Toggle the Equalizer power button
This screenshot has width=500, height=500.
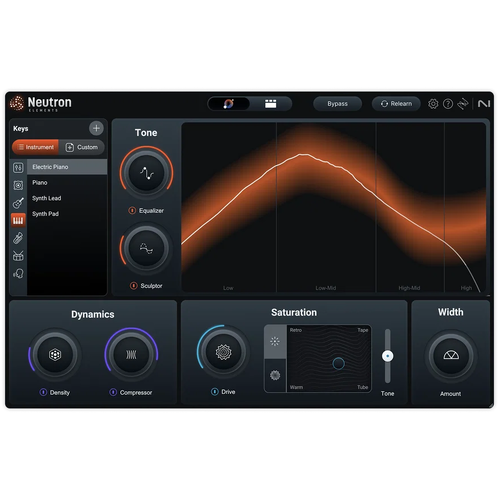132,211
